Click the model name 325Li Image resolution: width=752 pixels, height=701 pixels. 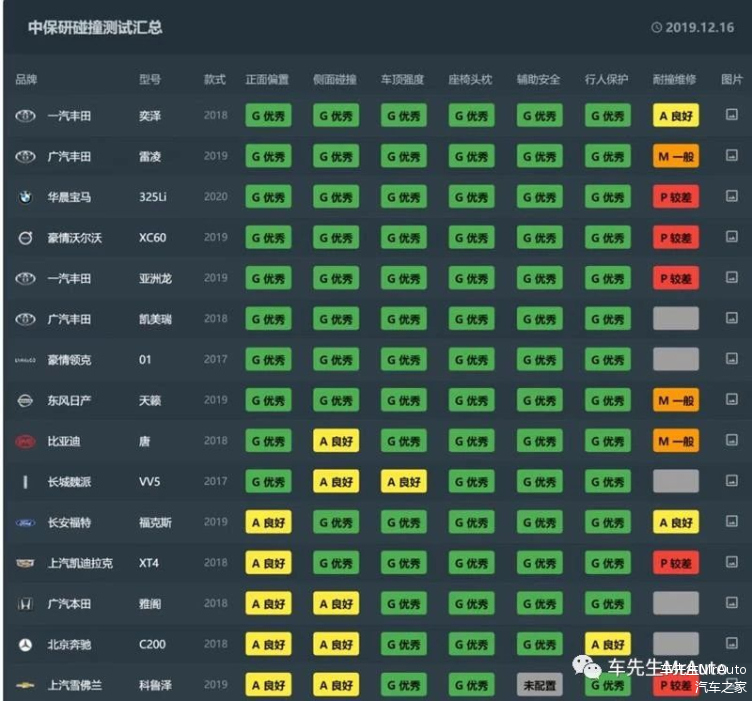click(x=153, y=197)
